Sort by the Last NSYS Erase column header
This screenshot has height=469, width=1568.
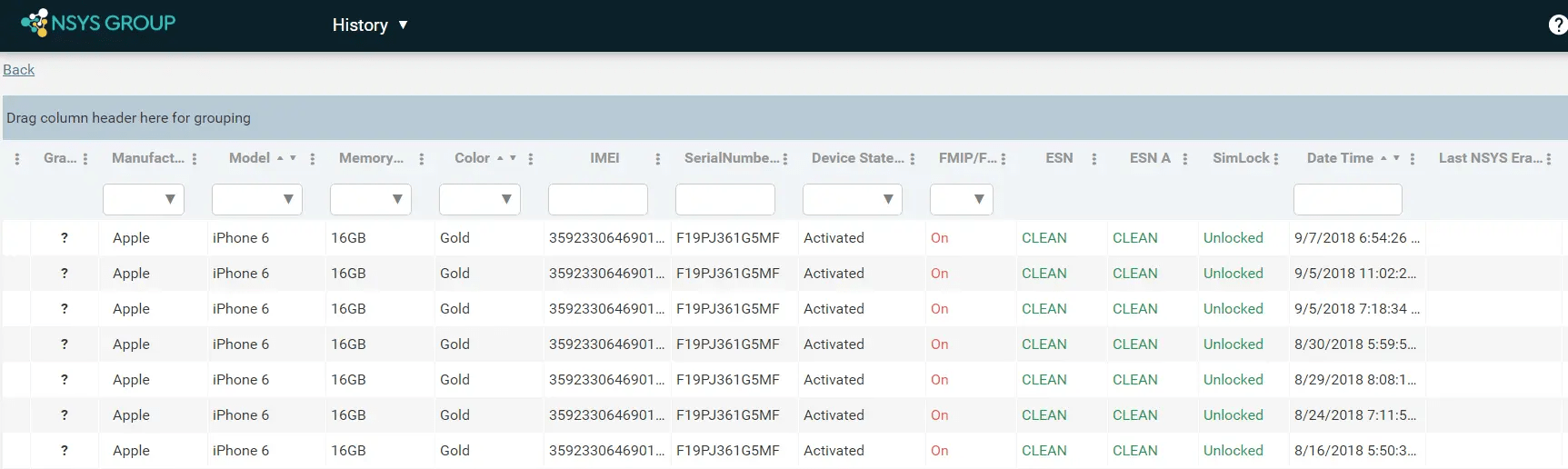1491,158
